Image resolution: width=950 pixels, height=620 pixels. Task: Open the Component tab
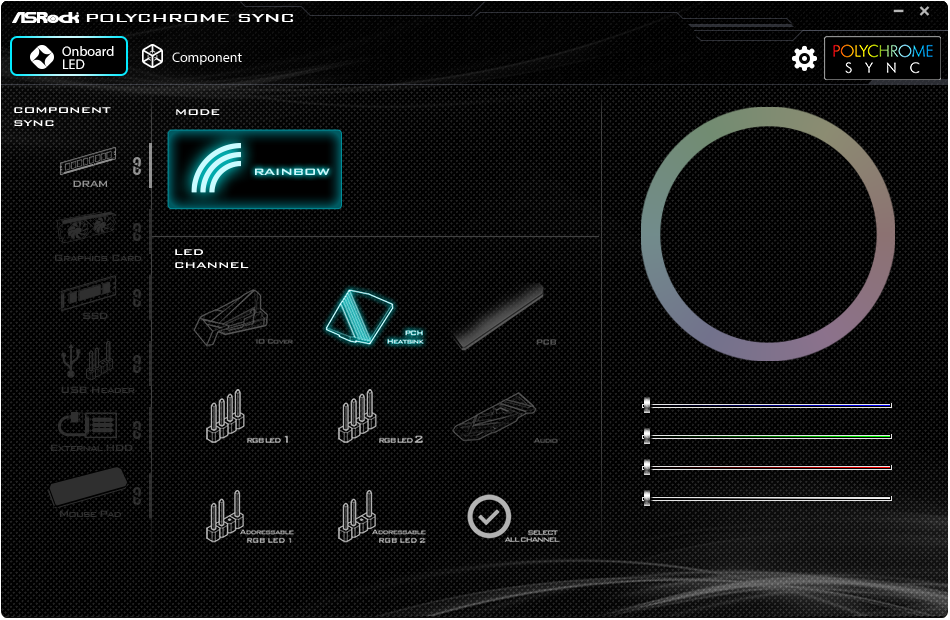191,57
